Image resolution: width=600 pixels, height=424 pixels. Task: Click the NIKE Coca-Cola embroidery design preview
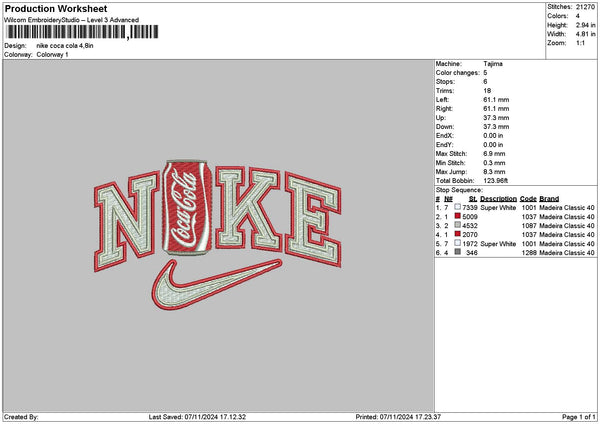(218, 235)
